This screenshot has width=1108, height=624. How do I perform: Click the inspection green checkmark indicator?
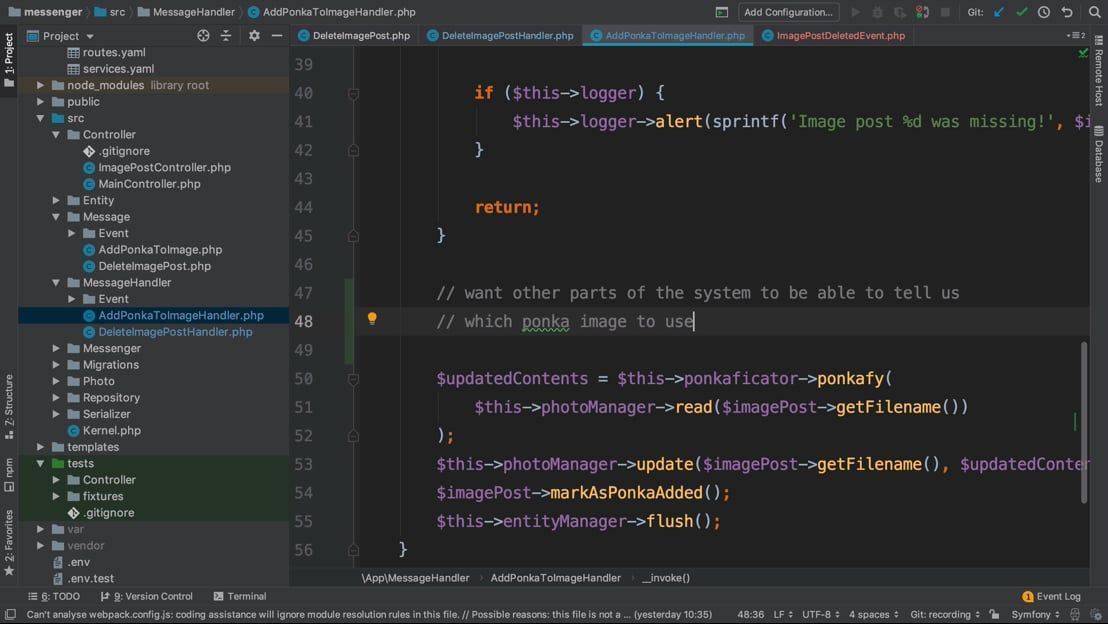click(x=1083, y=53)
